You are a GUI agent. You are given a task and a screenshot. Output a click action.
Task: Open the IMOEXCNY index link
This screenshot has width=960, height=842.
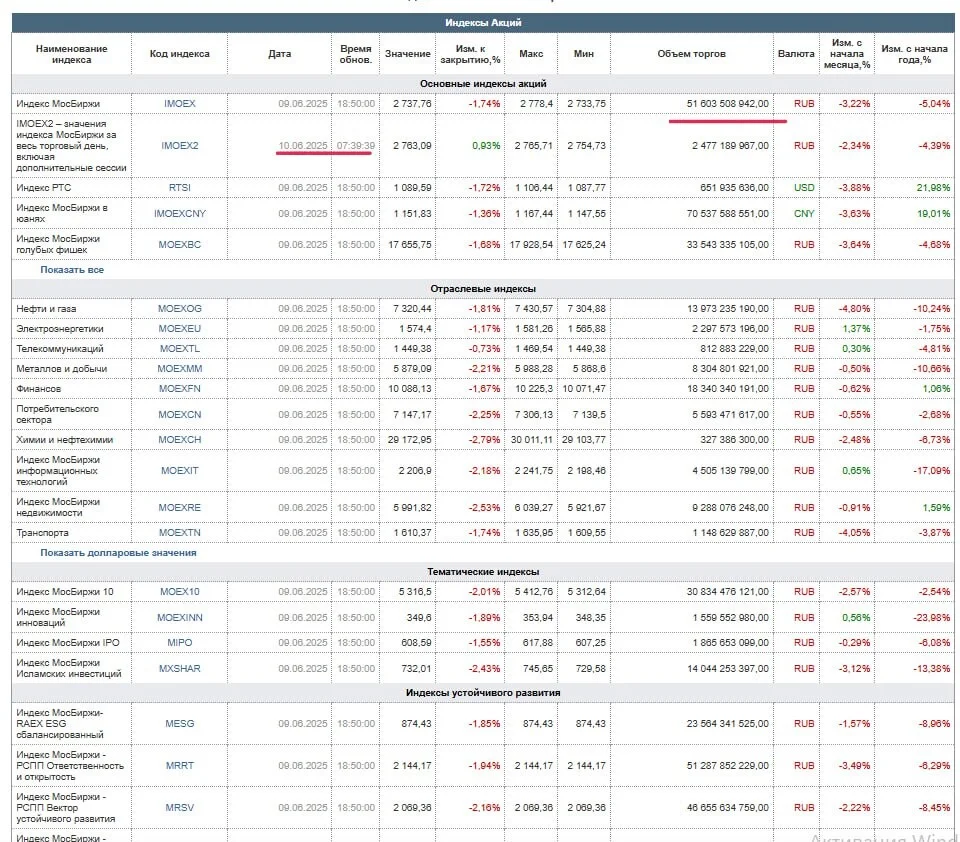click(179, 214)
